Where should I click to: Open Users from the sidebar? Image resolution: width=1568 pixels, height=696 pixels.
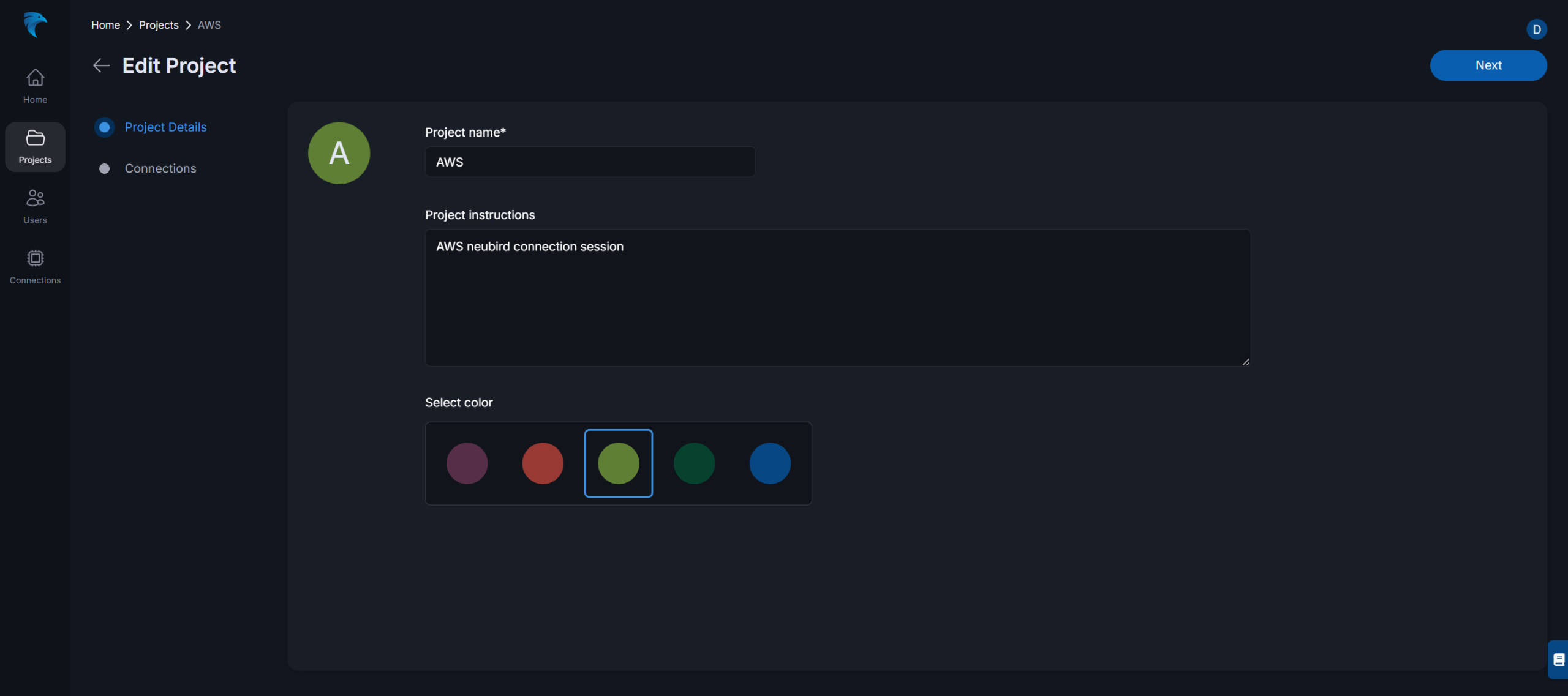click(x=35, y=206)
